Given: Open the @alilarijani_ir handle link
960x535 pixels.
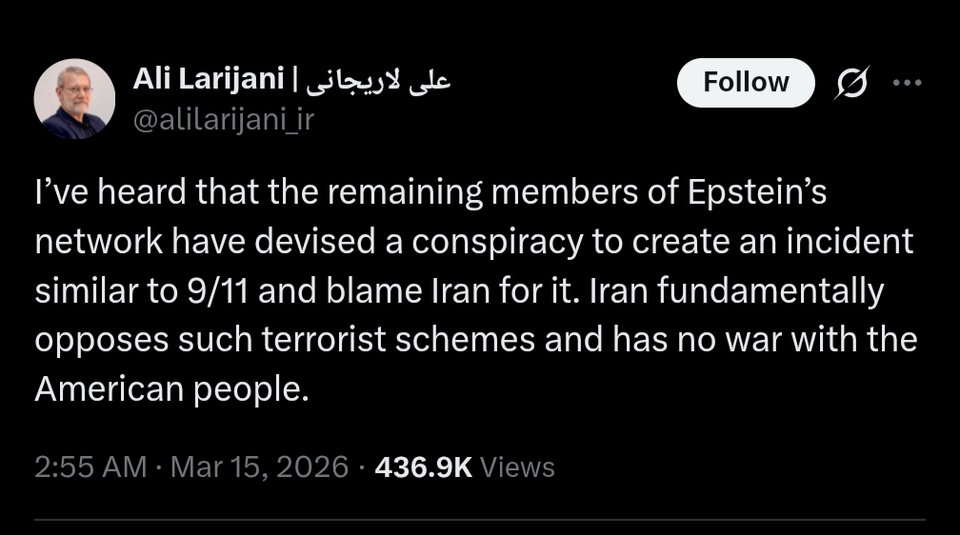Looking at the screenshot, I should click(221, 120).
